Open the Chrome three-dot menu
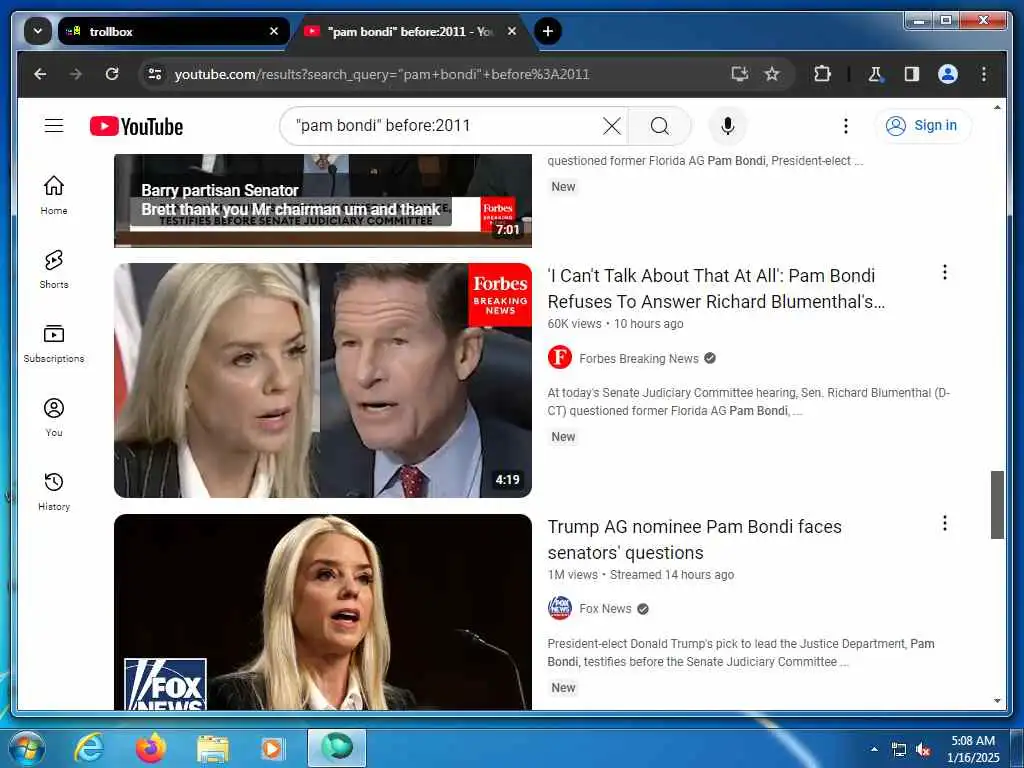Viewport: 1024px width, 768px height. pyautogui.click(x=984, y=74)
